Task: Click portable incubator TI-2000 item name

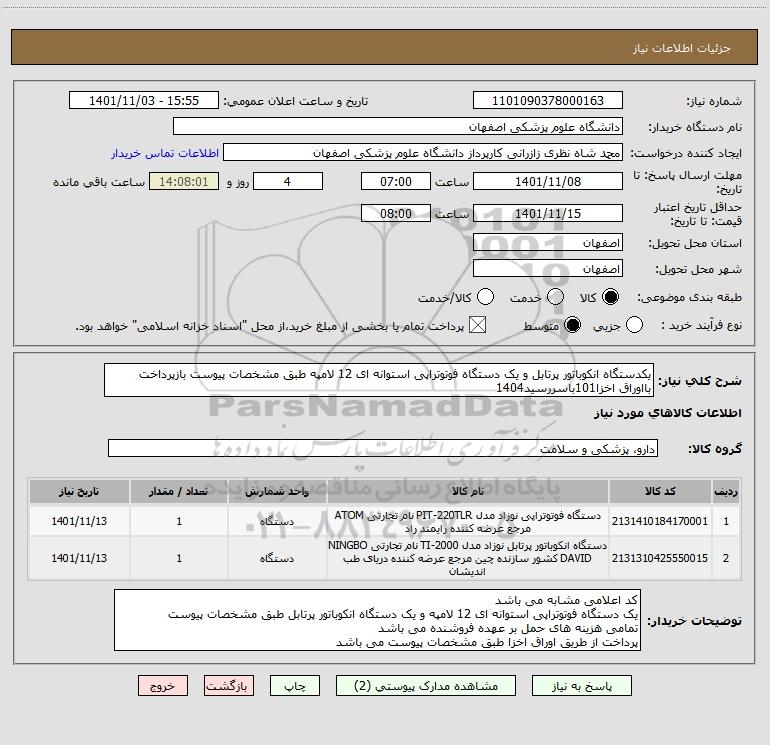Action: coord(468,558)
